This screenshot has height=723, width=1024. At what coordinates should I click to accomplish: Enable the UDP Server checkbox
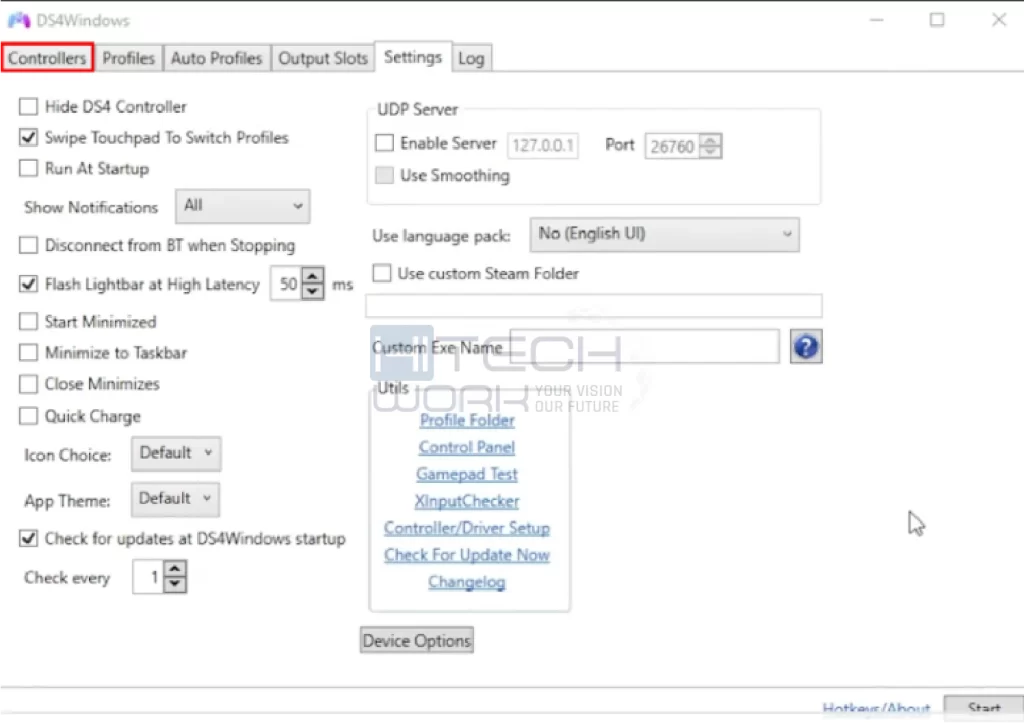point(384,142)
